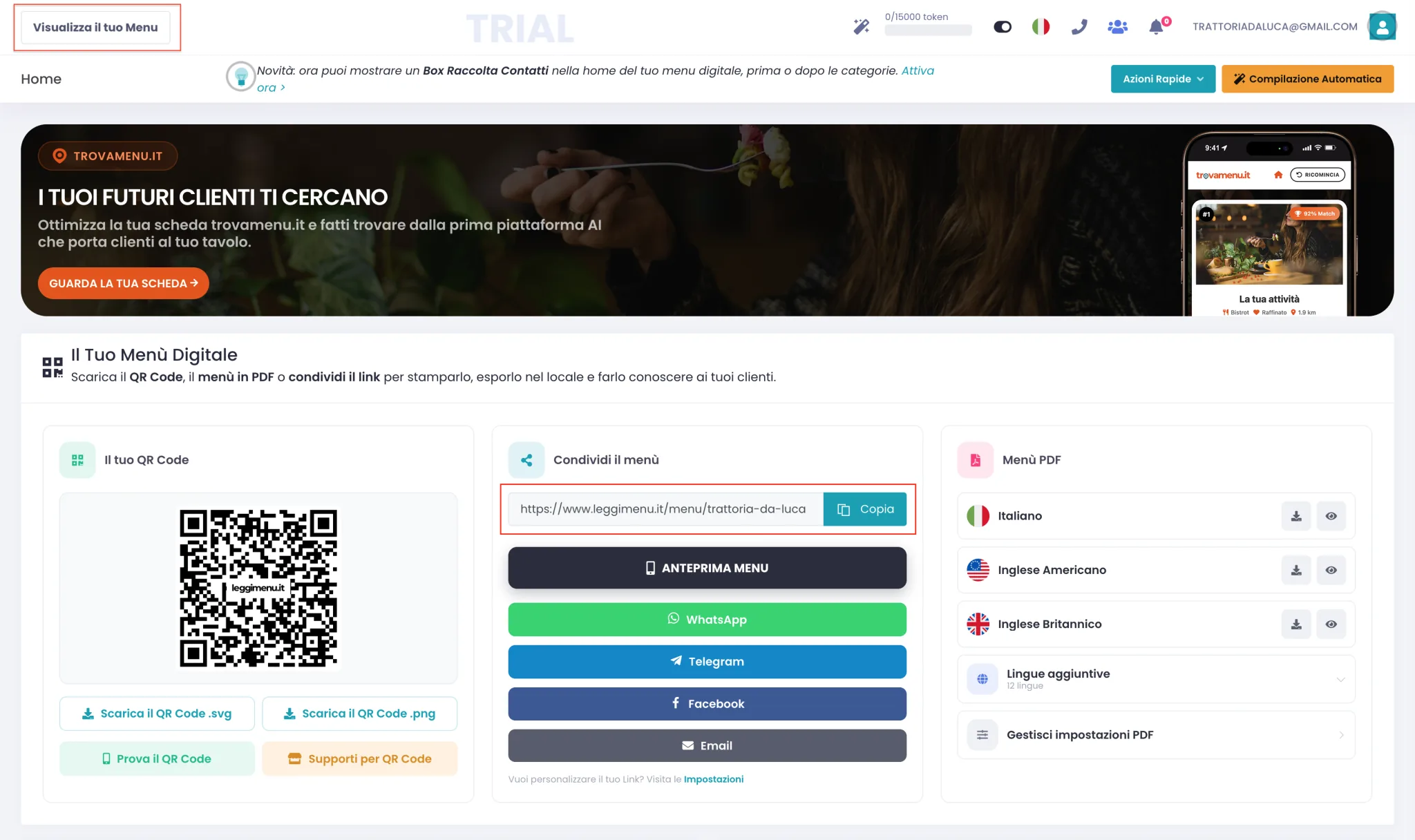The image size is (1415, 840).
Task: Open Gestisci impostazioni PDF
Action: click(x=1156, y=735)
